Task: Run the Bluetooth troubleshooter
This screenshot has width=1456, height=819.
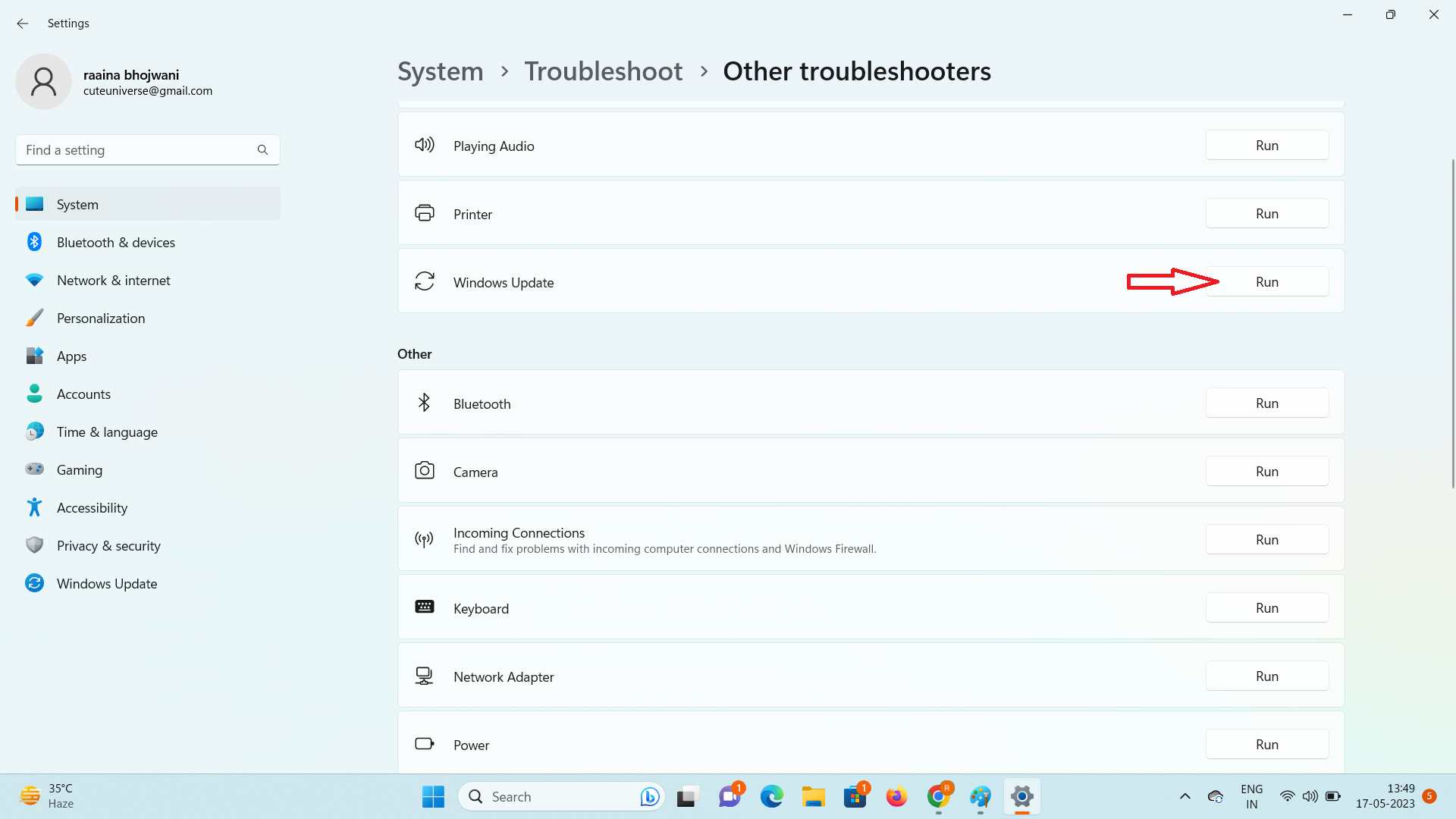Action: [x=1266, y=403]
